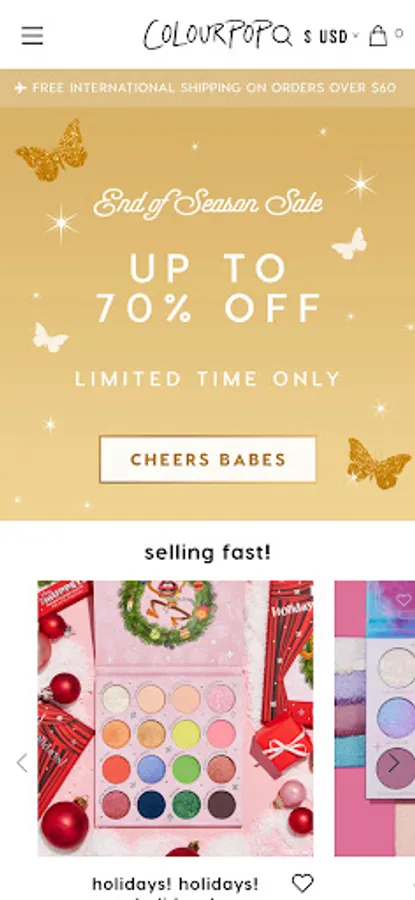This screenshot has width=415, height=900.
Task: Advance carousel with the right arrow
Action: pos(393,763)
